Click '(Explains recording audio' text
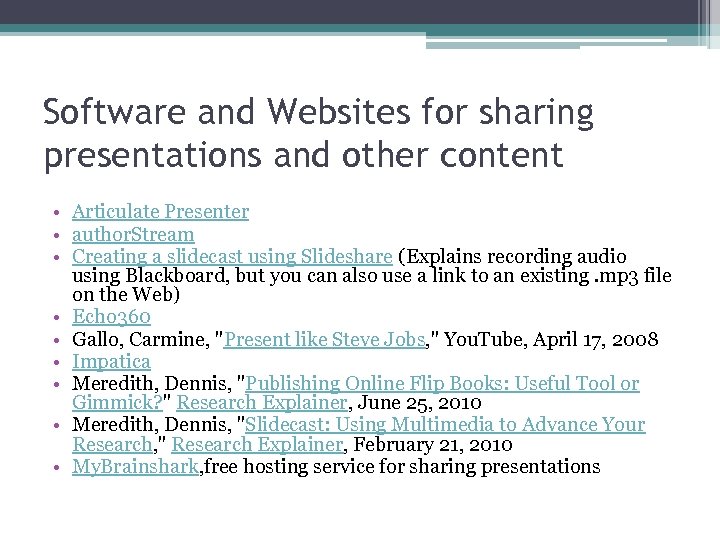The height and width of the screenshot is (540, 720). [512, 256]
